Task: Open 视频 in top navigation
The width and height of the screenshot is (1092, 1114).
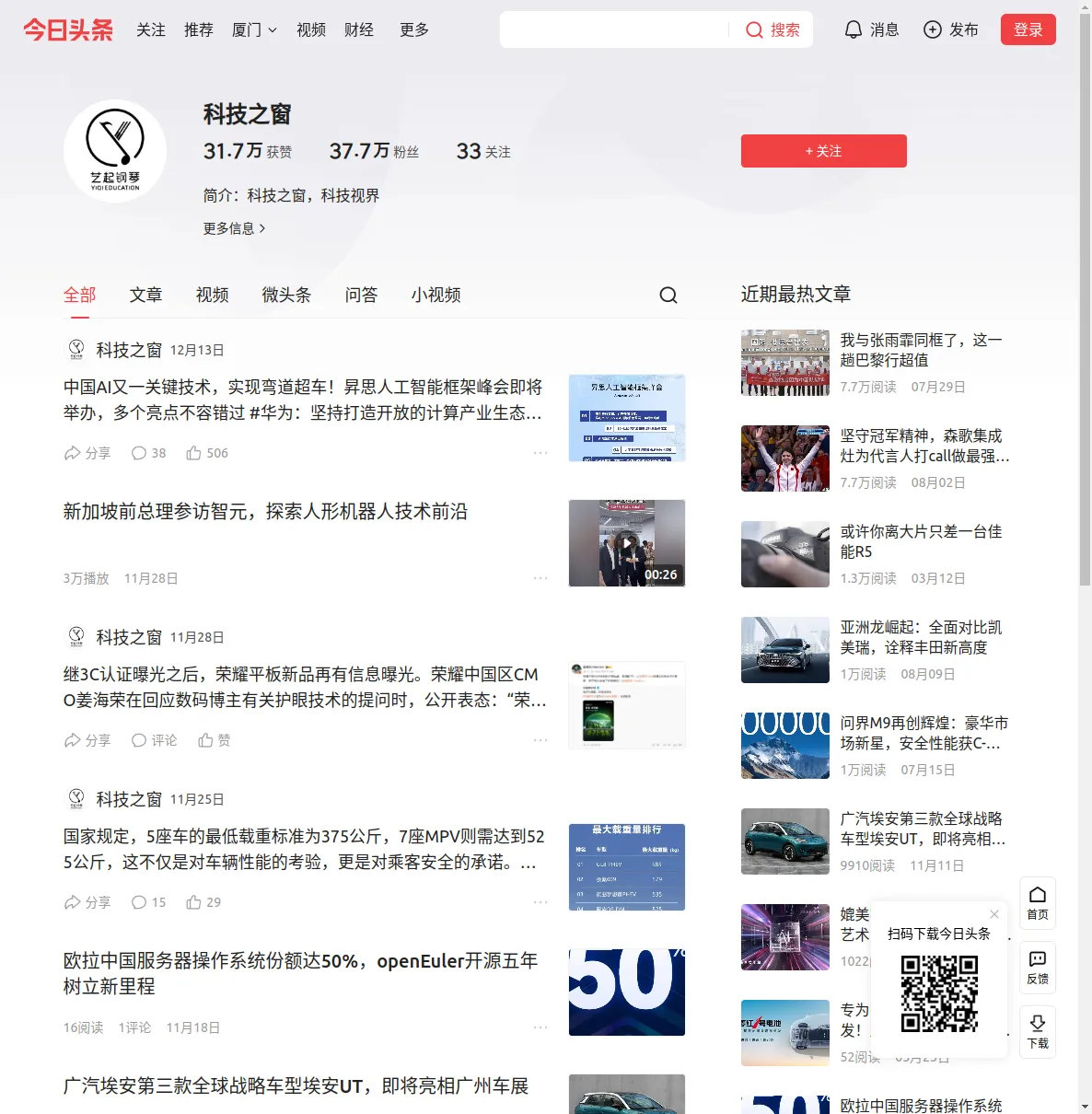Action: click(x=311, y=29)
